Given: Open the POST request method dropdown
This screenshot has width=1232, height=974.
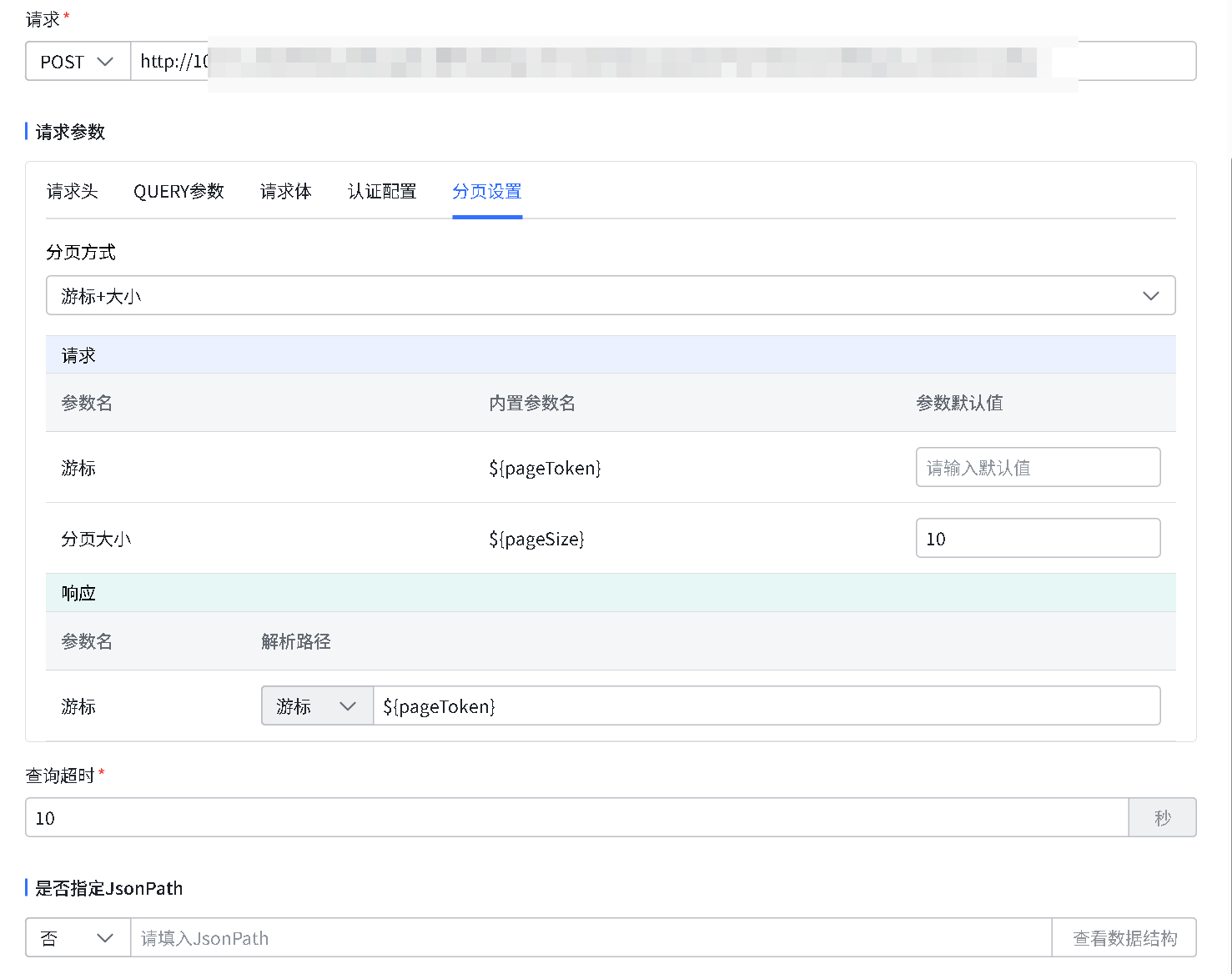Looking at the screenshot, I should pyautogui.click(x=78, y=62).
